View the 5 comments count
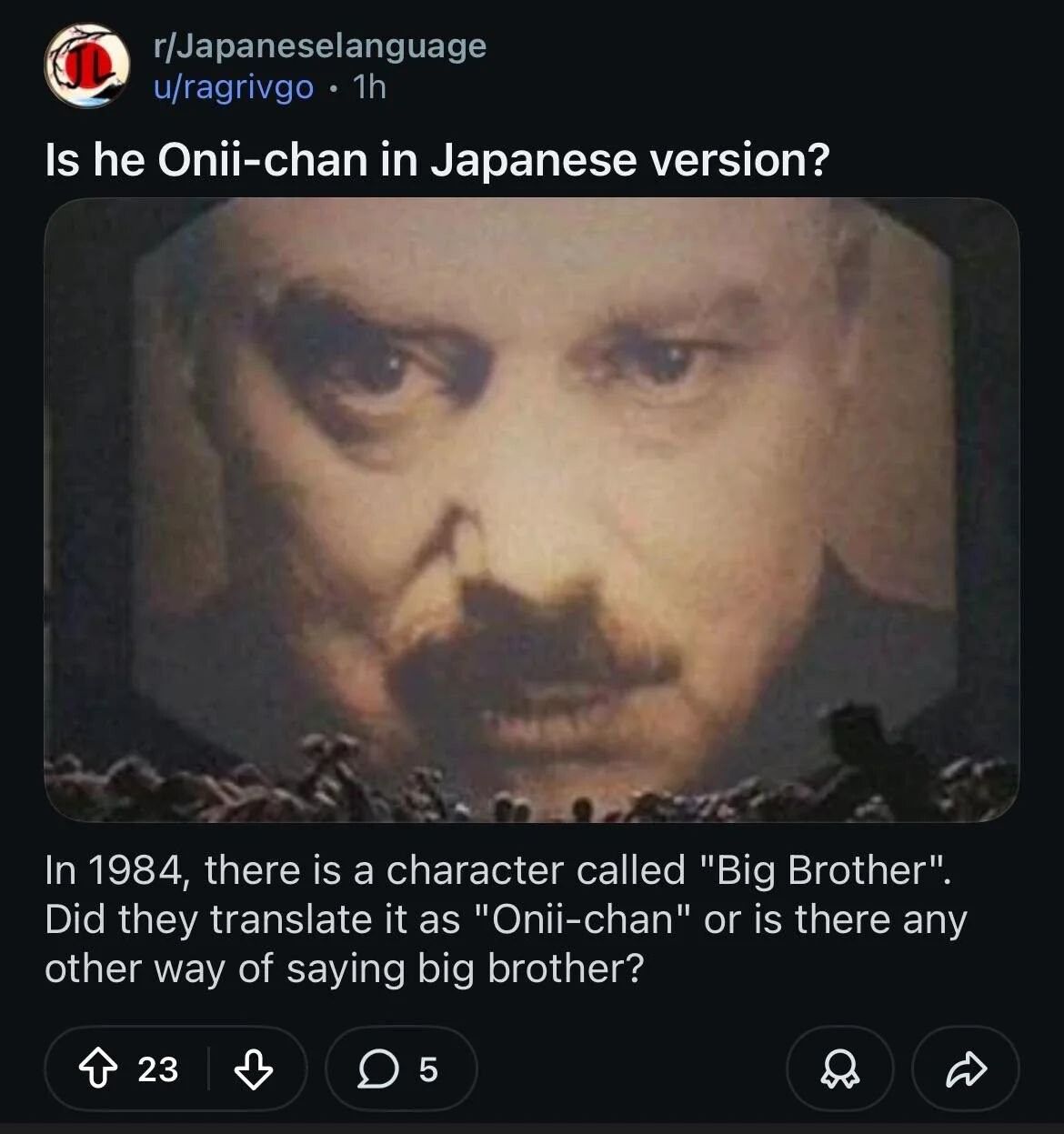 [x=427, y=1070]
